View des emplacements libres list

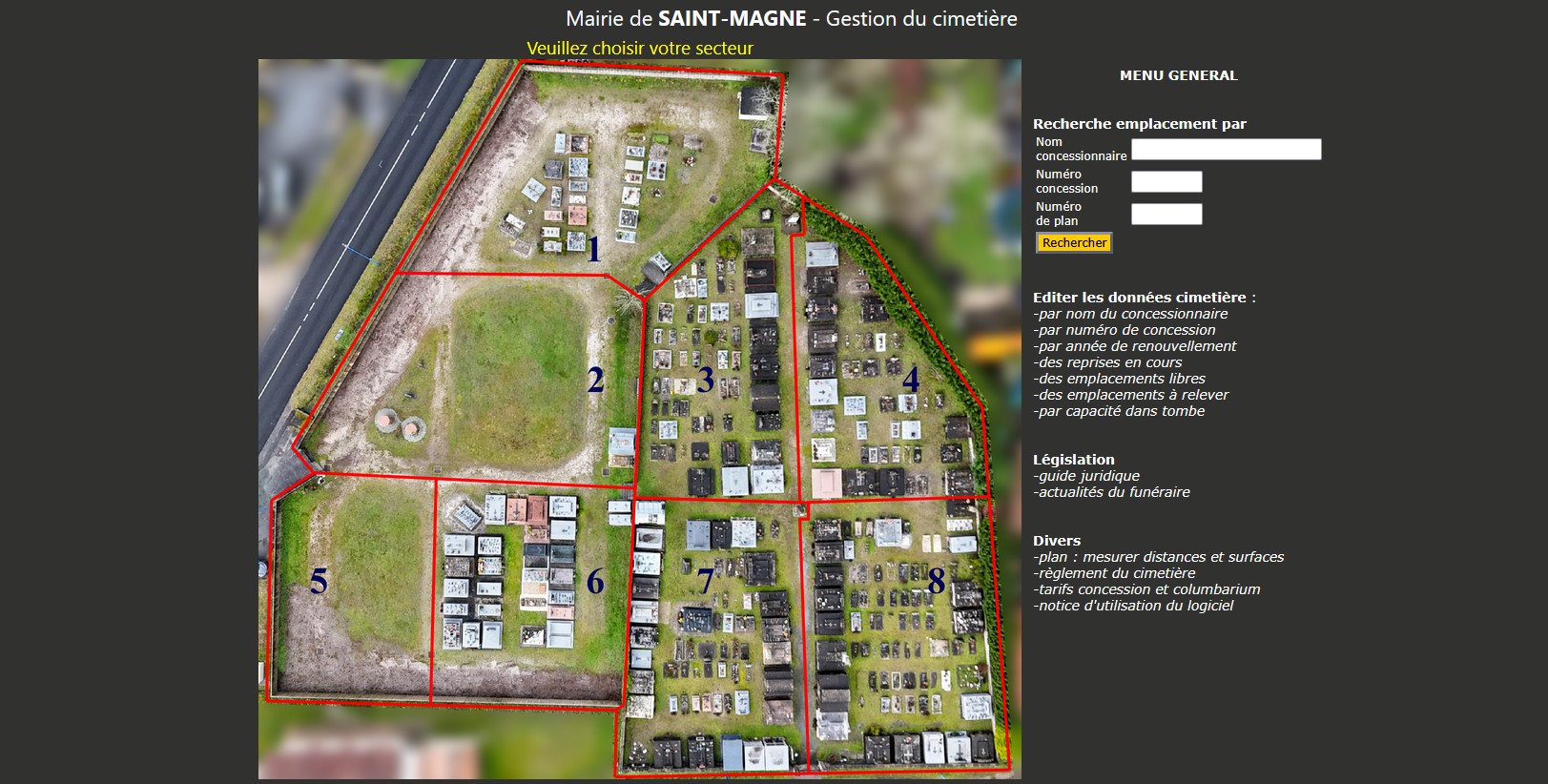coord(1120,379)
